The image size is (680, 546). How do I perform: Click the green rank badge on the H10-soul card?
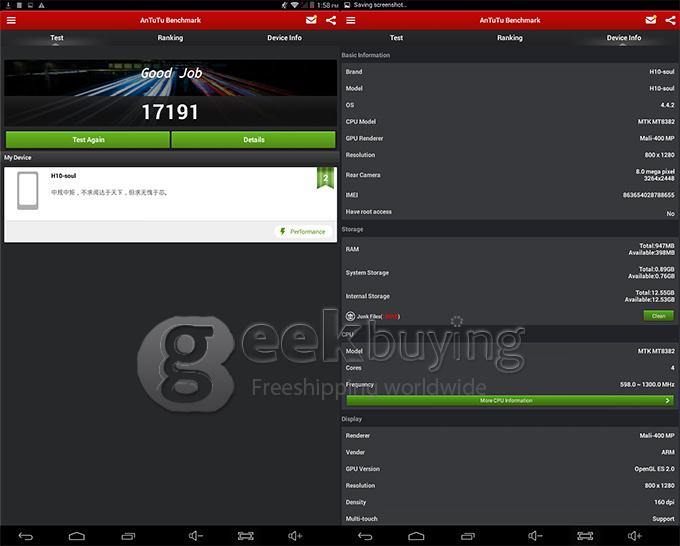click(324, 179)
